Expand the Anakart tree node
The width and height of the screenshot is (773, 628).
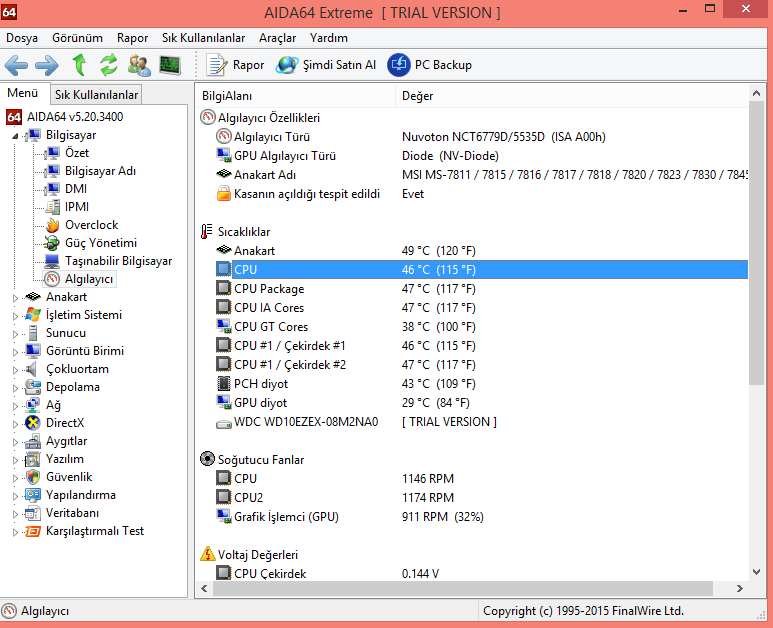coord(15,298)
